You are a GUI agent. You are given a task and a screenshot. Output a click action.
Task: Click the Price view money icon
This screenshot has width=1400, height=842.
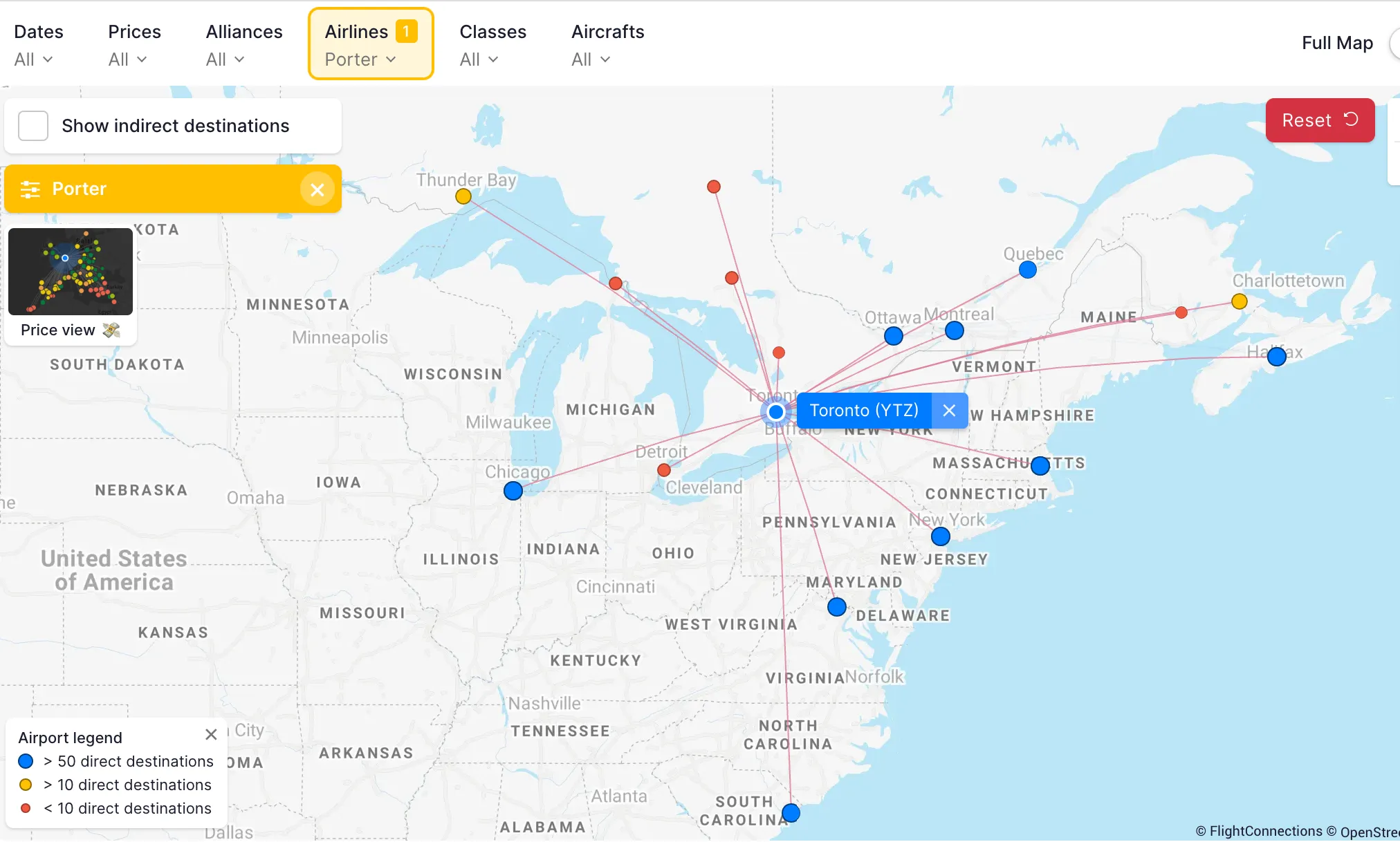pos(111,330)
